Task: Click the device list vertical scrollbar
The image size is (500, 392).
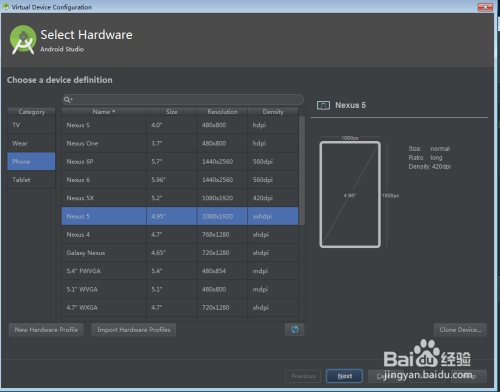Action: 302,170
